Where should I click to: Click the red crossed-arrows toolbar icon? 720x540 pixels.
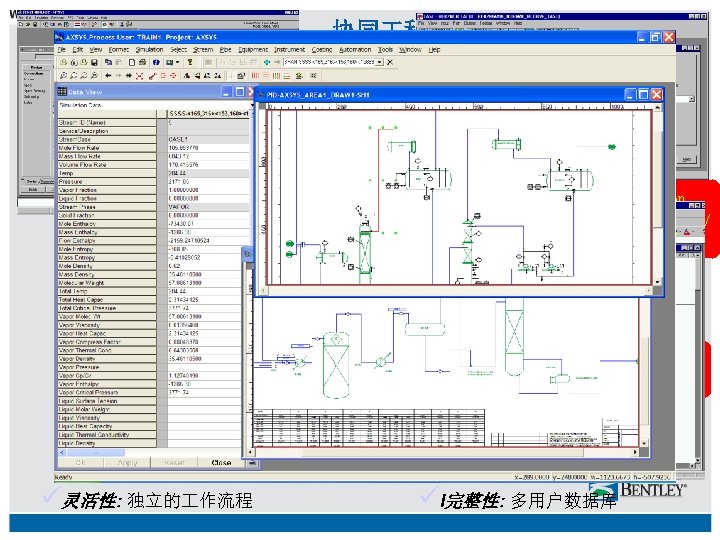coord(140,76)
